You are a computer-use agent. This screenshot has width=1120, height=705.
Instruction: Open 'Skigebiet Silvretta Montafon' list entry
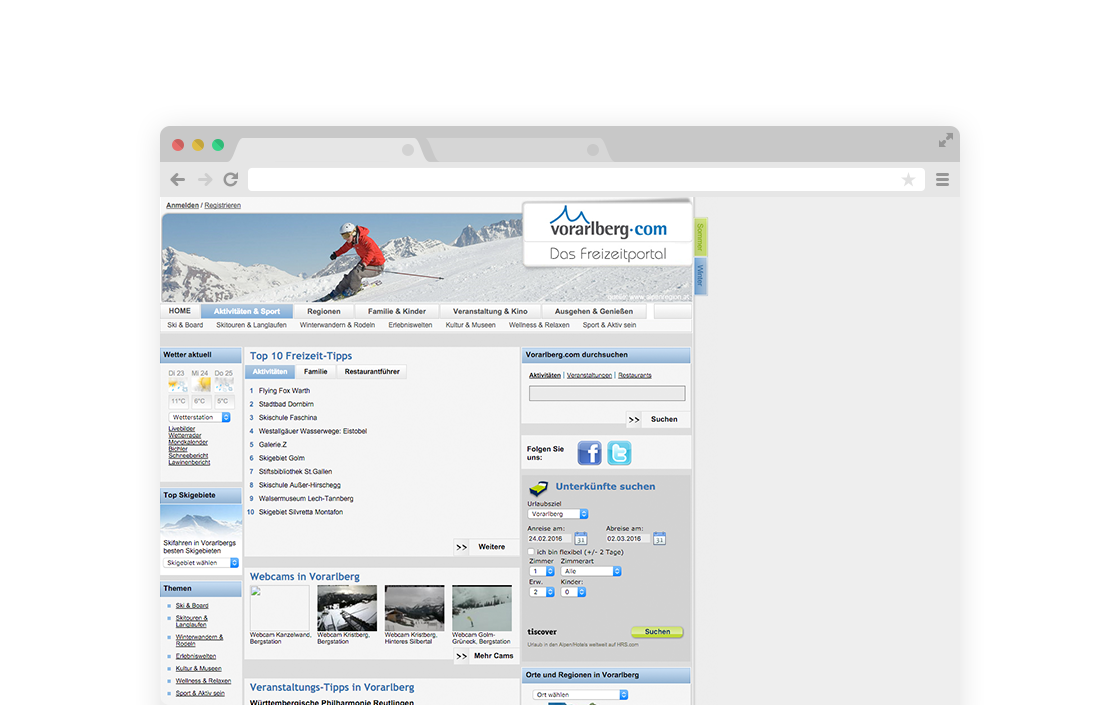click(x=301, y=512)
